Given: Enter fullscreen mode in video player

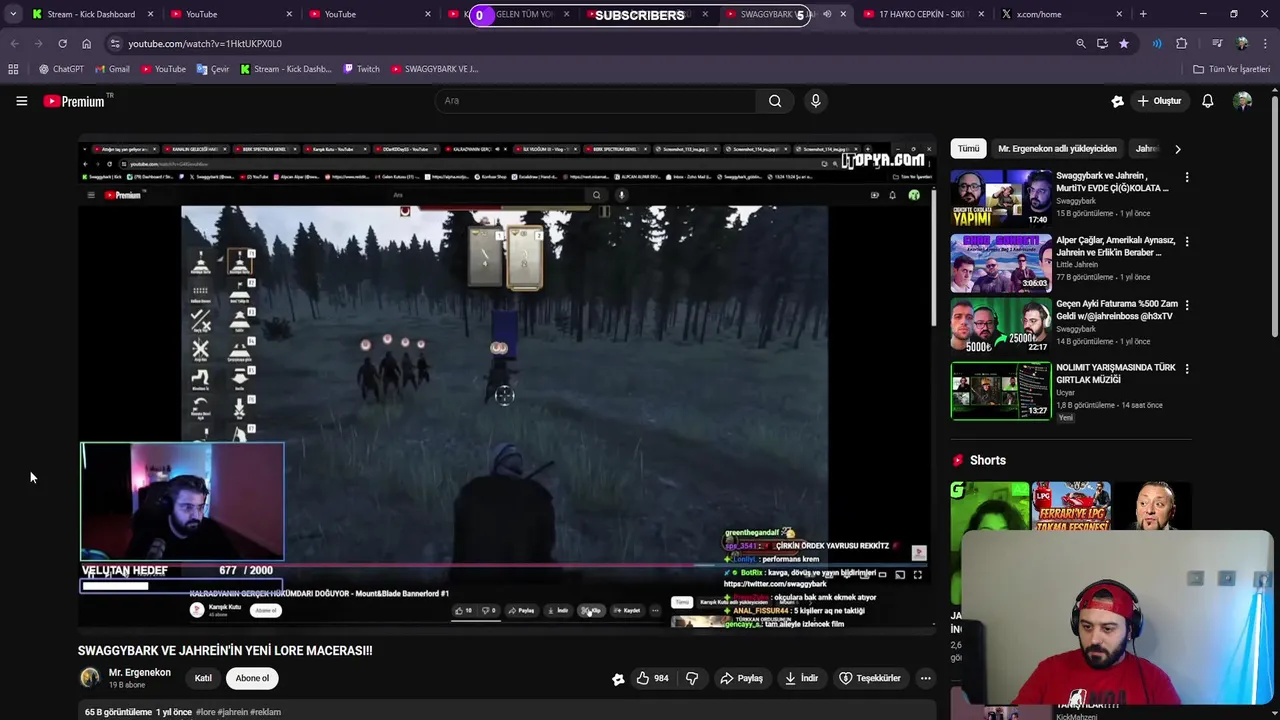Looking at the screenshot, I should pos(917,575).
